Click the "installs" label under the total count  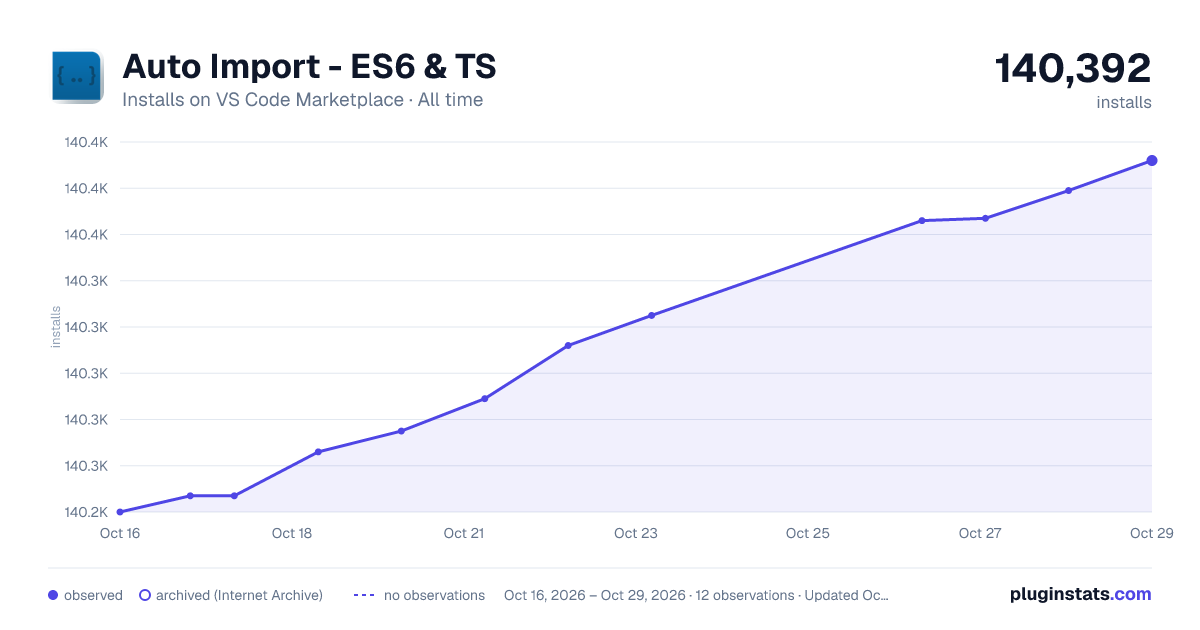pyautogui.click(x=1124, y=102)
